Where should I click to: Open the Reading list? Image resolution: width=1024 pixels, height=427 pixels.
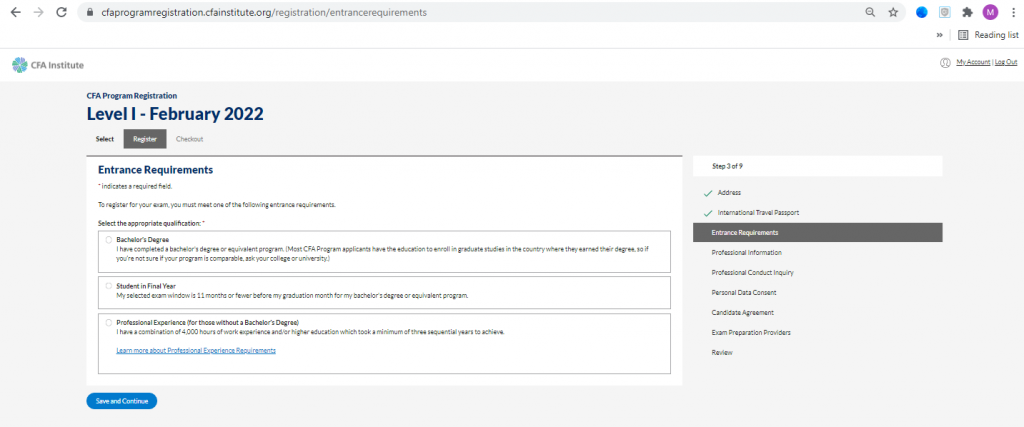pos(986,35)
